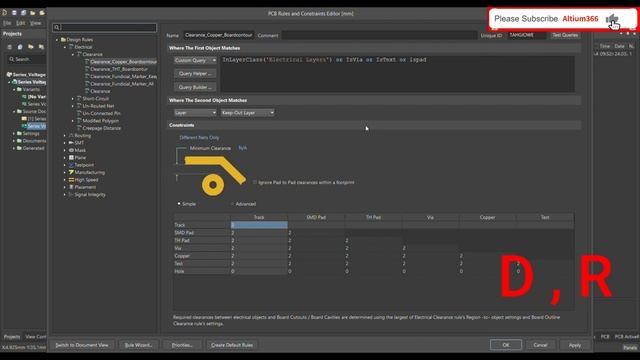Click the rules search magnifier icon
Screen dimensions: 640x360
pyautogui.click(x=57, y=27)
